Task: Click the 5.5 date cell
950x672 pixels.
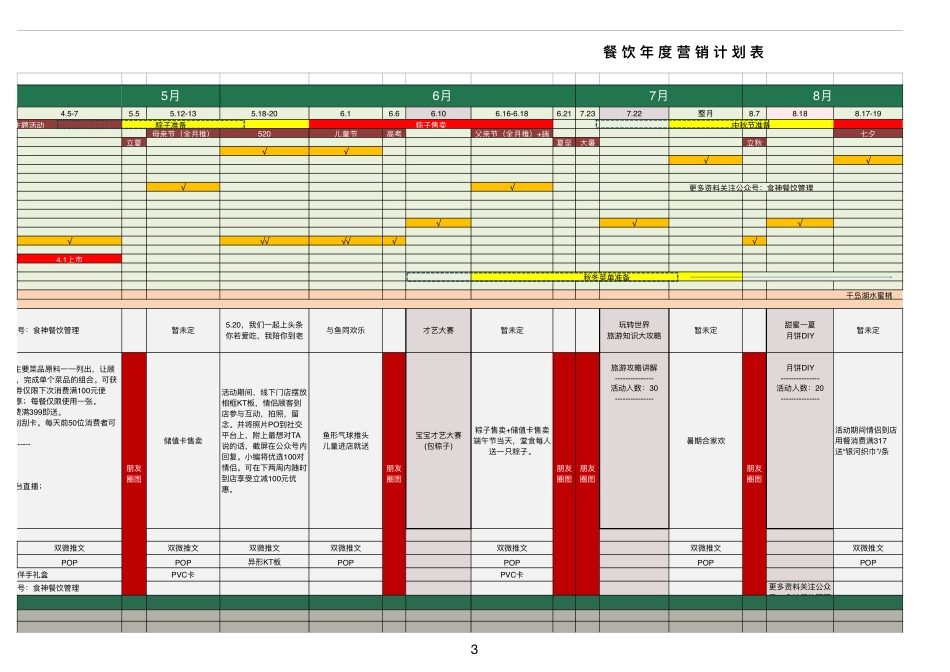Action: click(134, 113)
